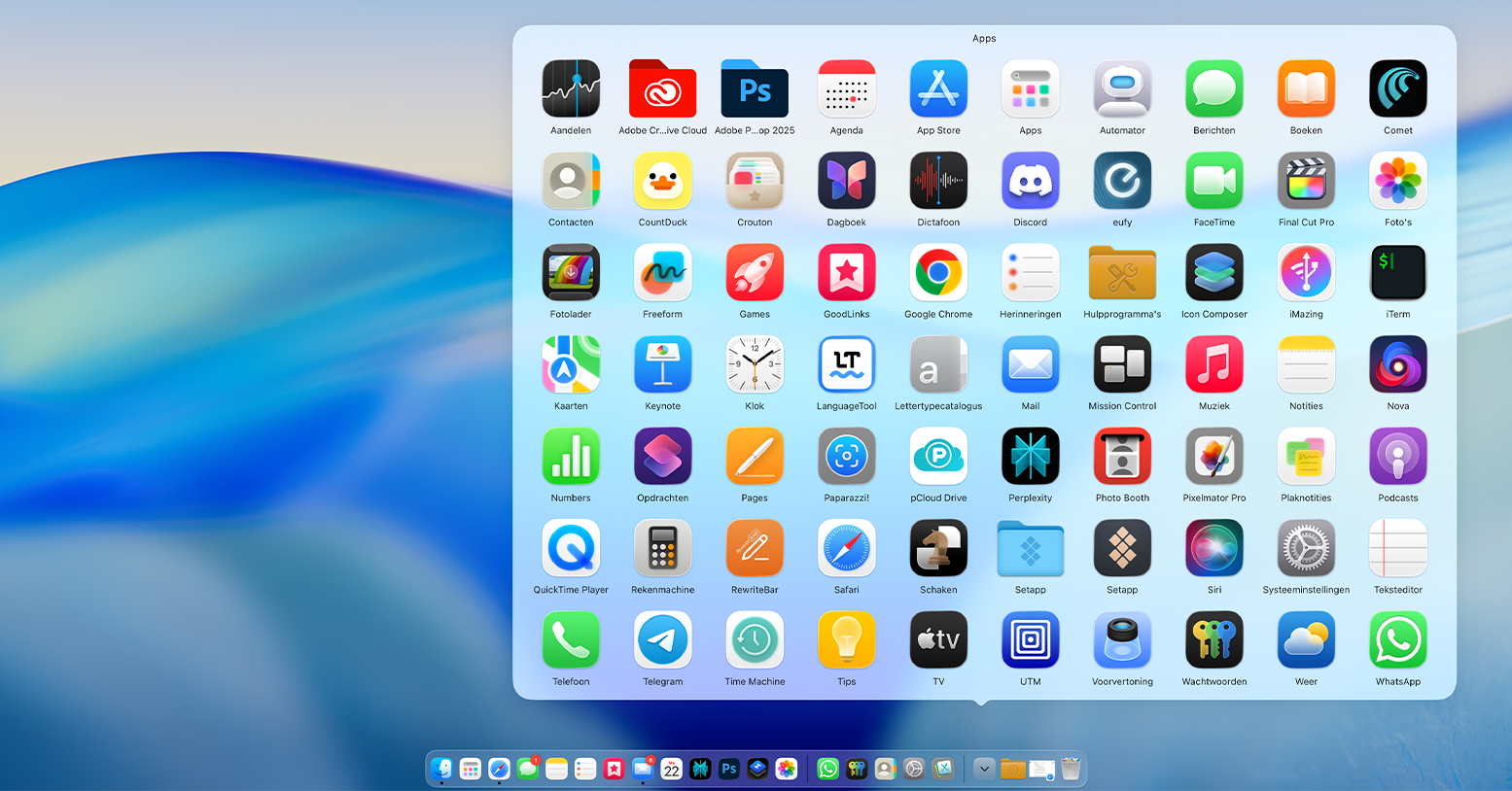1512x791 pixels.
Task: Launch the Opdrachten shortcuts app
Action: (662, 456)
